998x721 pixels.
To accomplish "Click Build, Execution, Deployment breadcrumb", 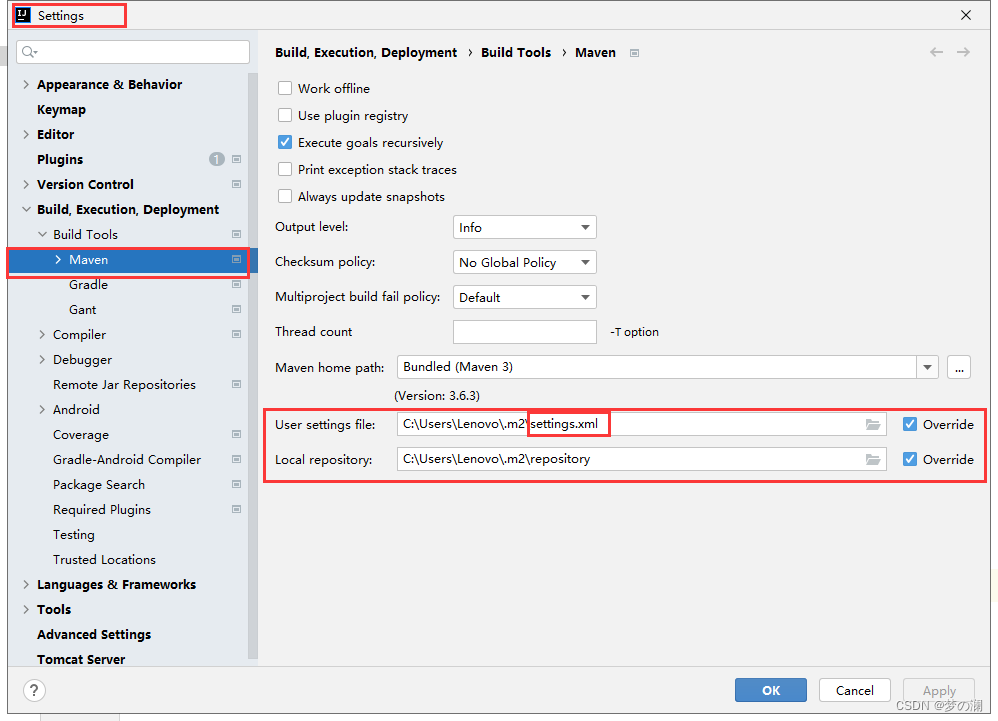I will (366, 52).
